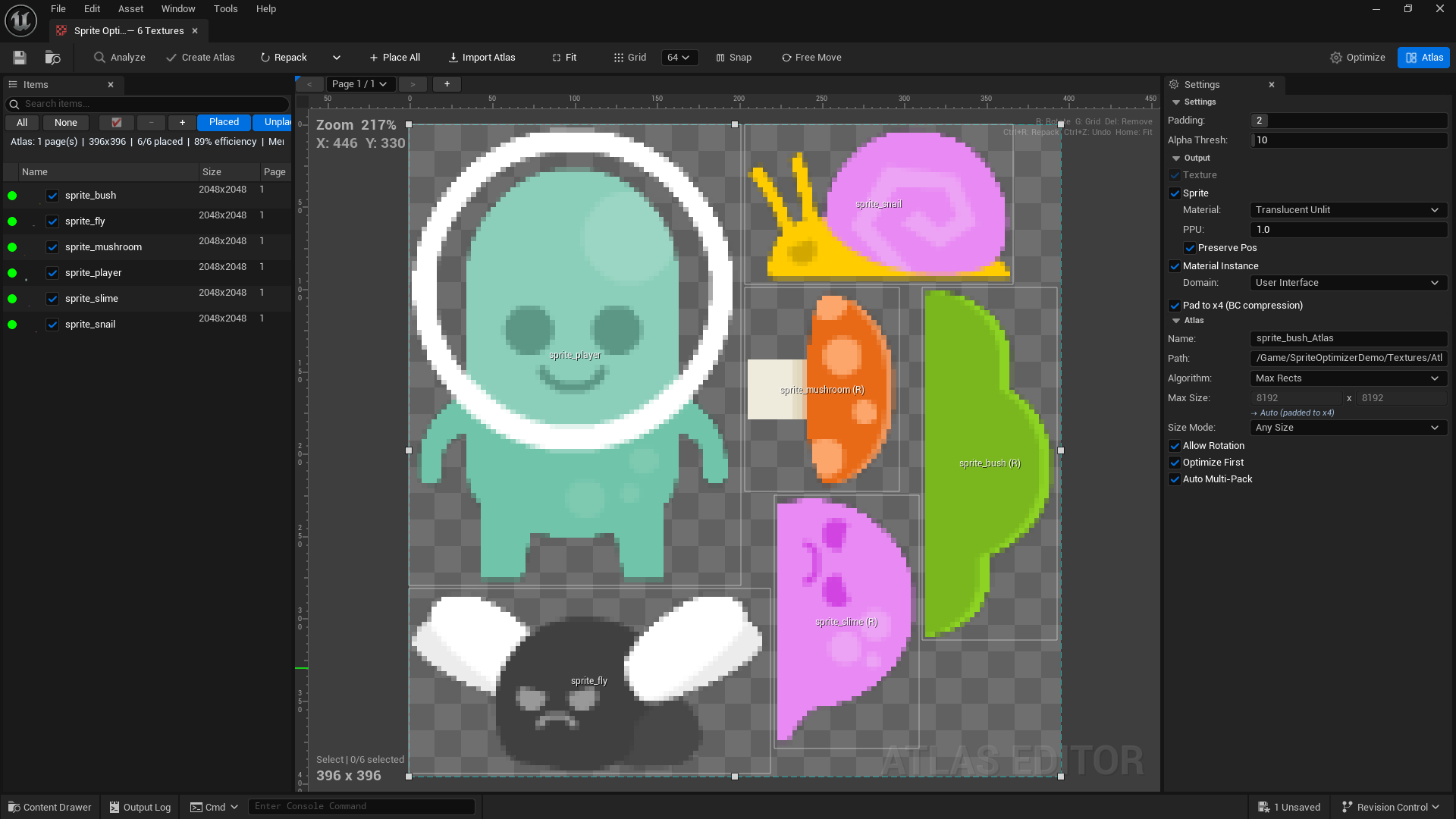Click the console command input field
The height and width of the screenshot is (819, 1456).
pos(362,806)
